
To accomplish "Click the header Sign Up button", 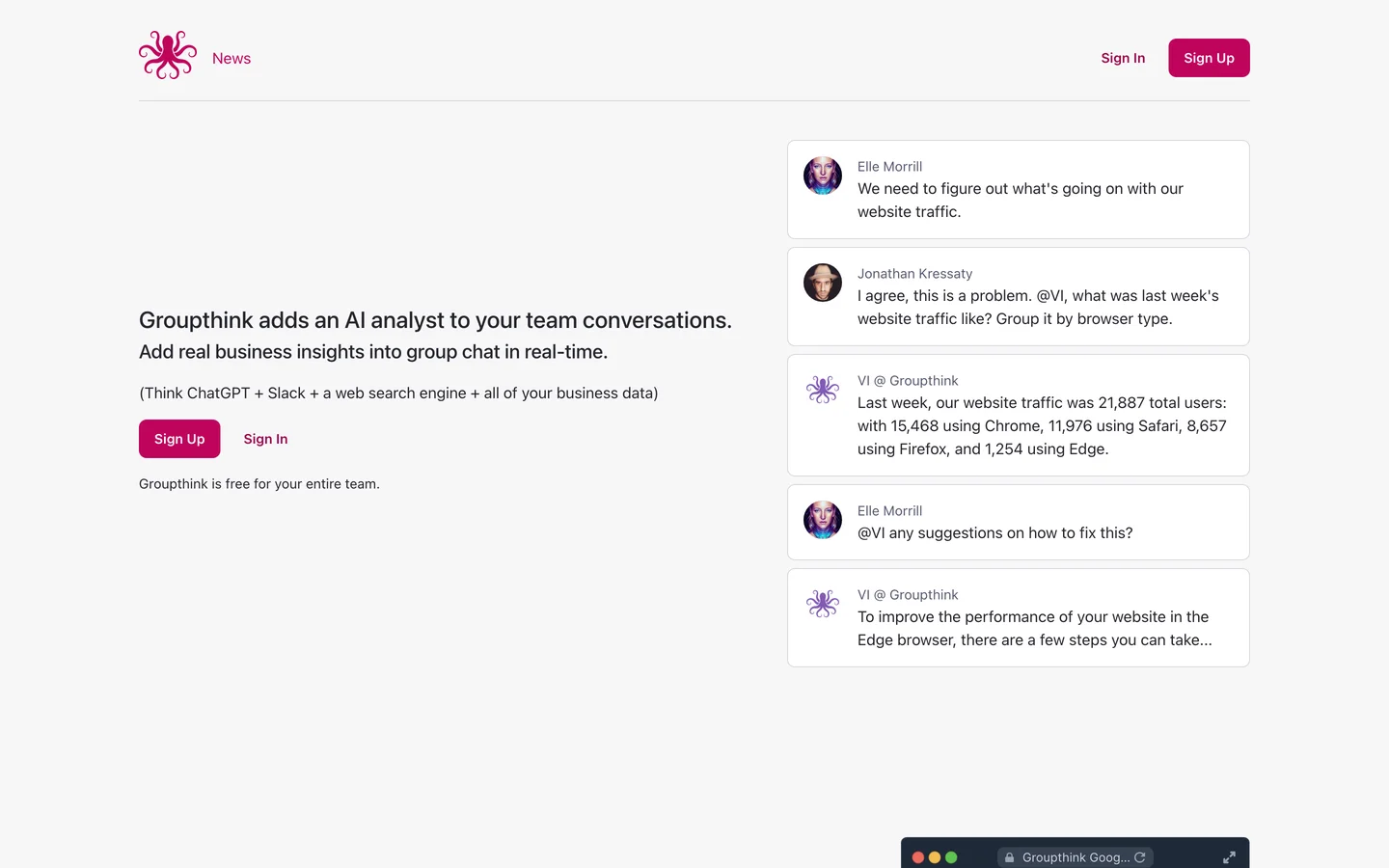I will pos(1209,58).
